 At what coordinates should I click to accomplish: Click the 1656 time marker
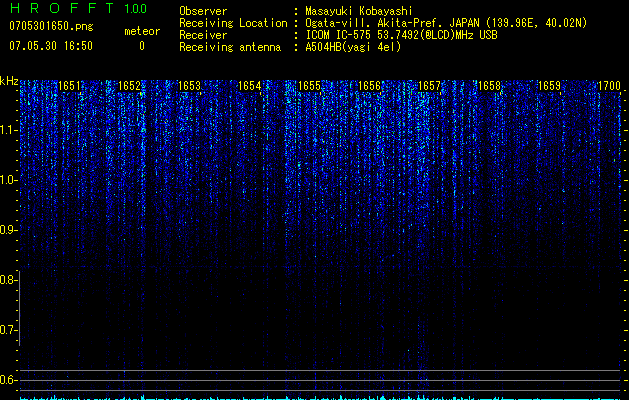369,86
